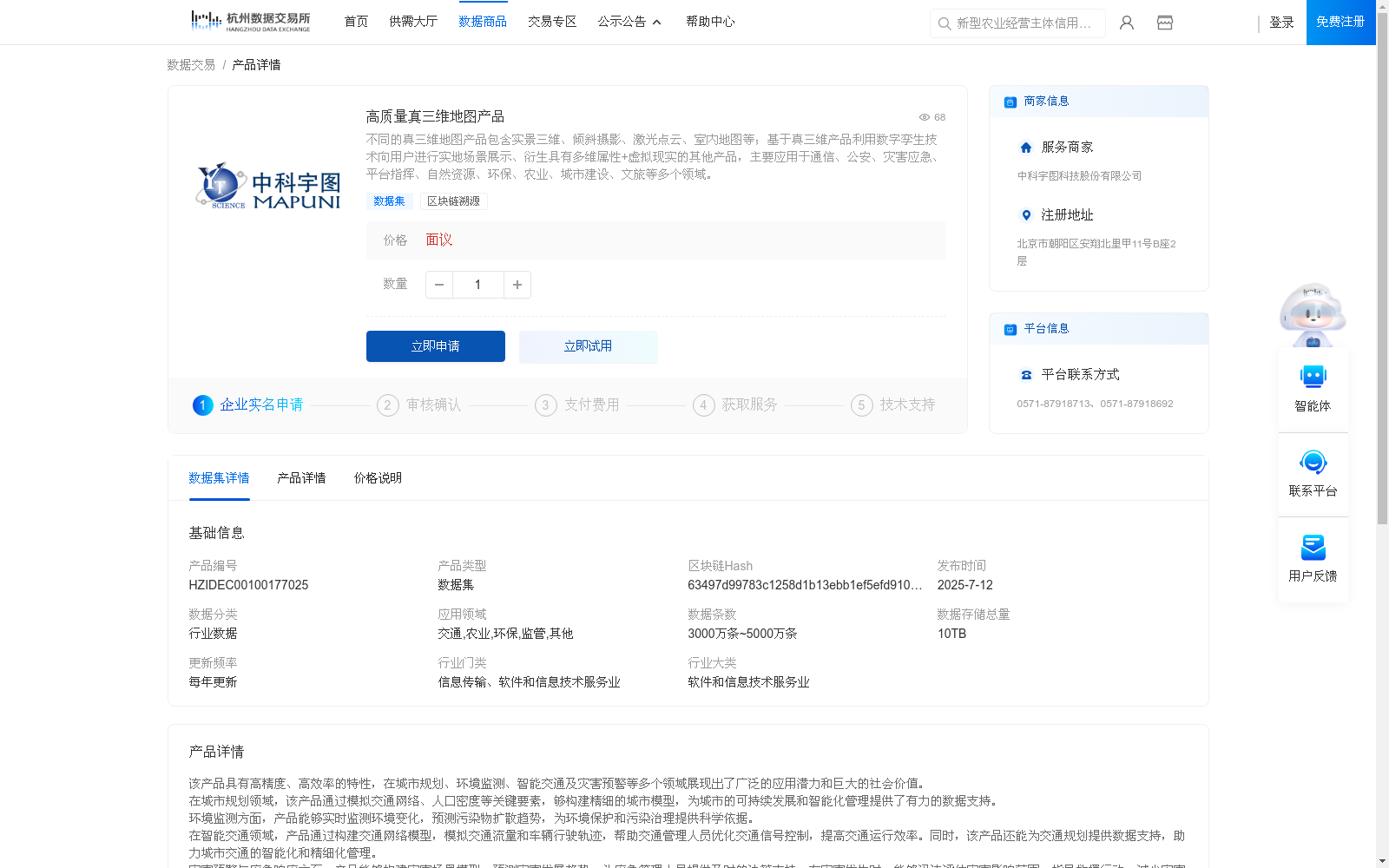The height and width of the screenshot is (868, 1389).
Task: Open 帮助中心 navigation item
Action: pos(710,22)
